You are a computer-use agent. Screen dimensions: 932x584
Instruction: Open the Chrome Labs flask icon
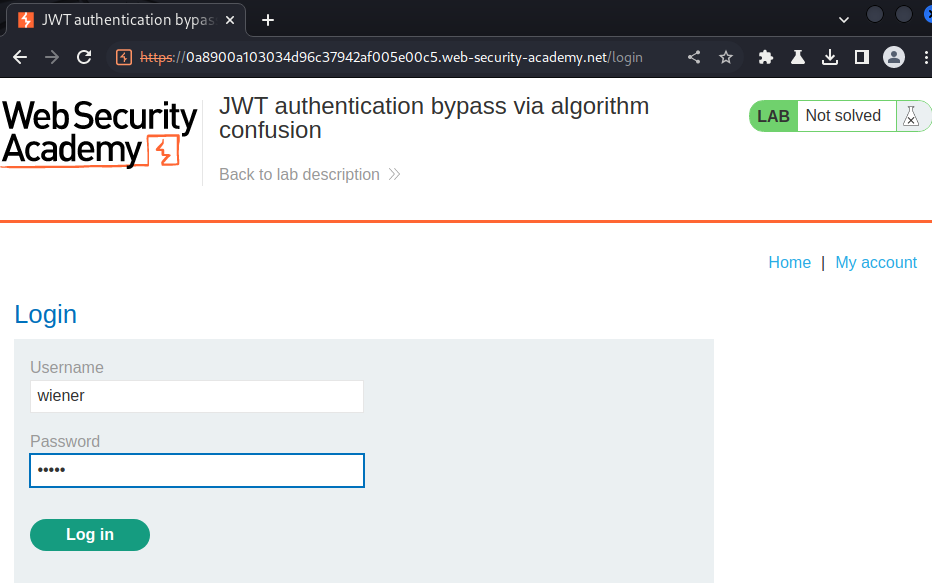798,57
